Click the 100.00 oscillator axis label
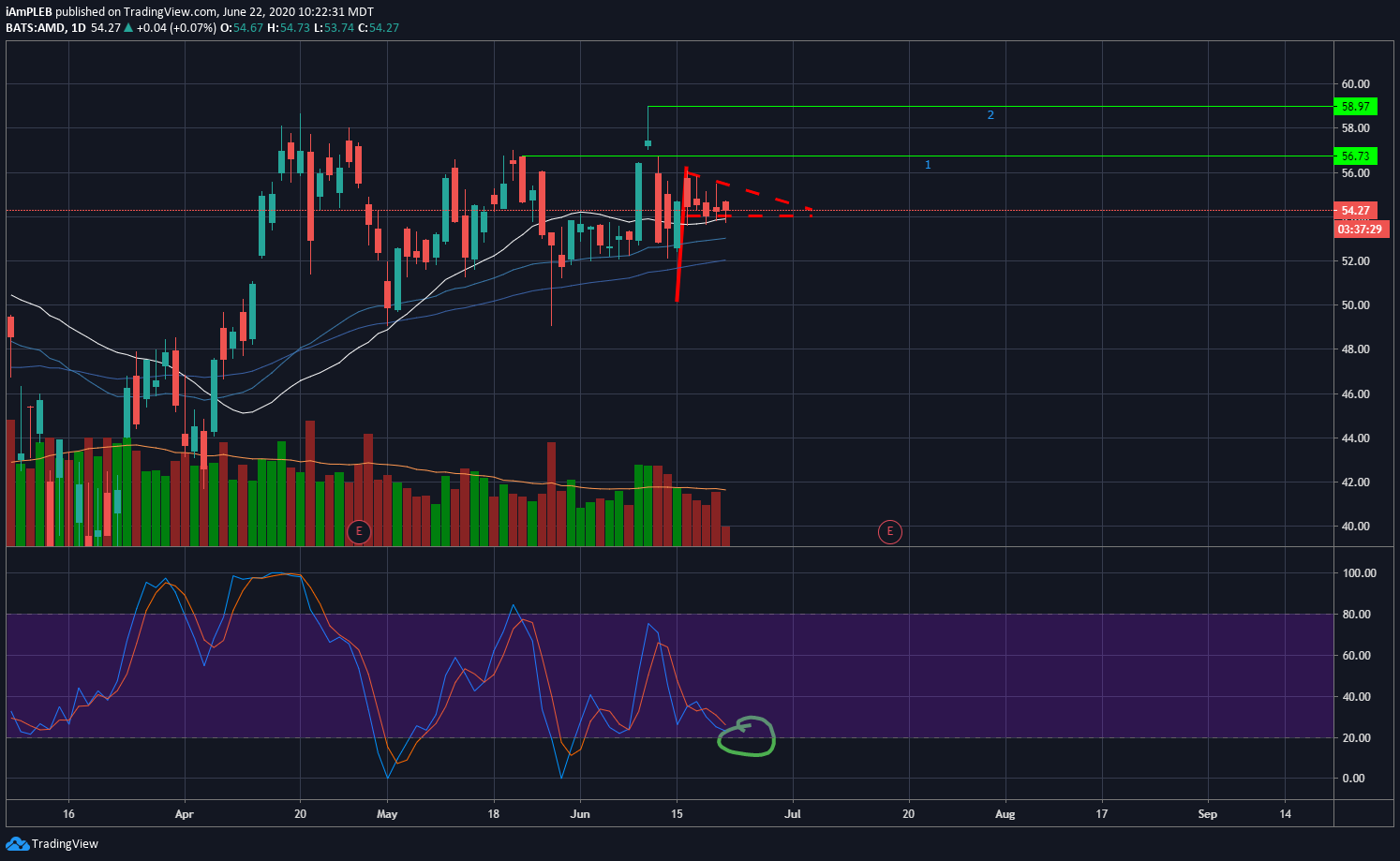Image resolution: width=1400 pixels, height=861 pixels. pyautogui.click(x=1359, y=573)
